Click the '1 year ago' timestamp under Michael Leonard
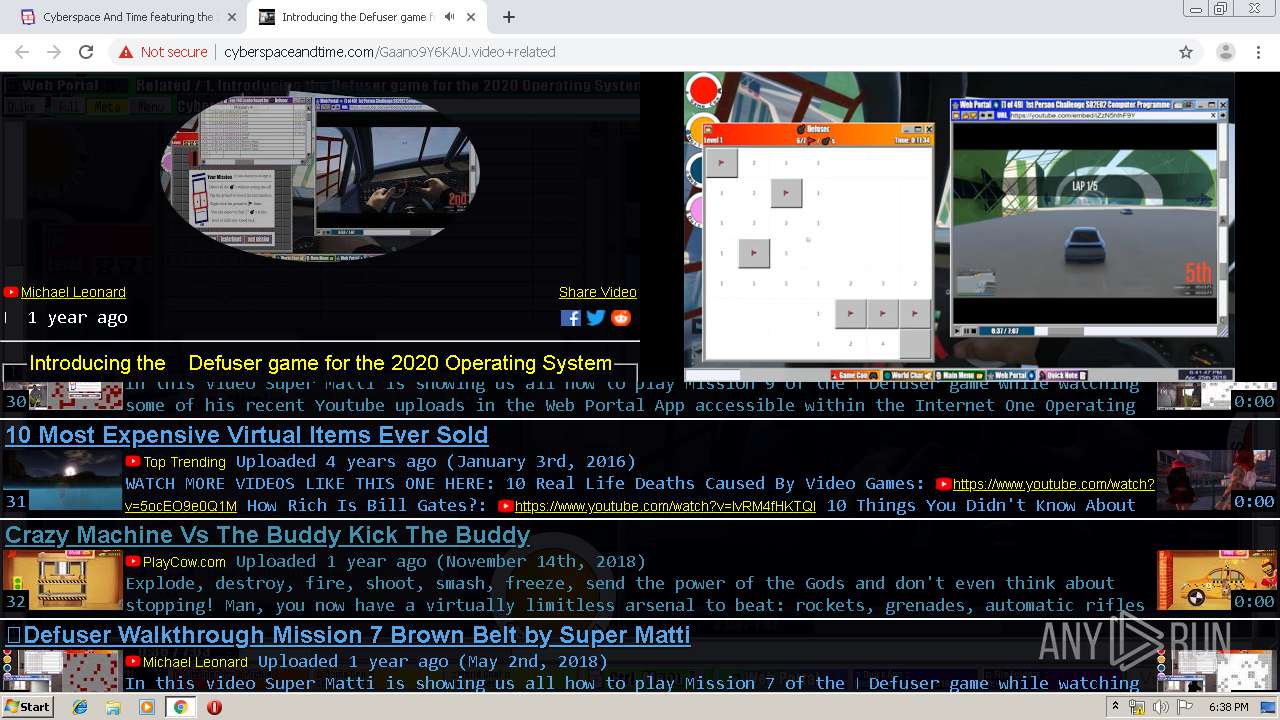This screenshot has height=720, width=1280. (77, 318)
